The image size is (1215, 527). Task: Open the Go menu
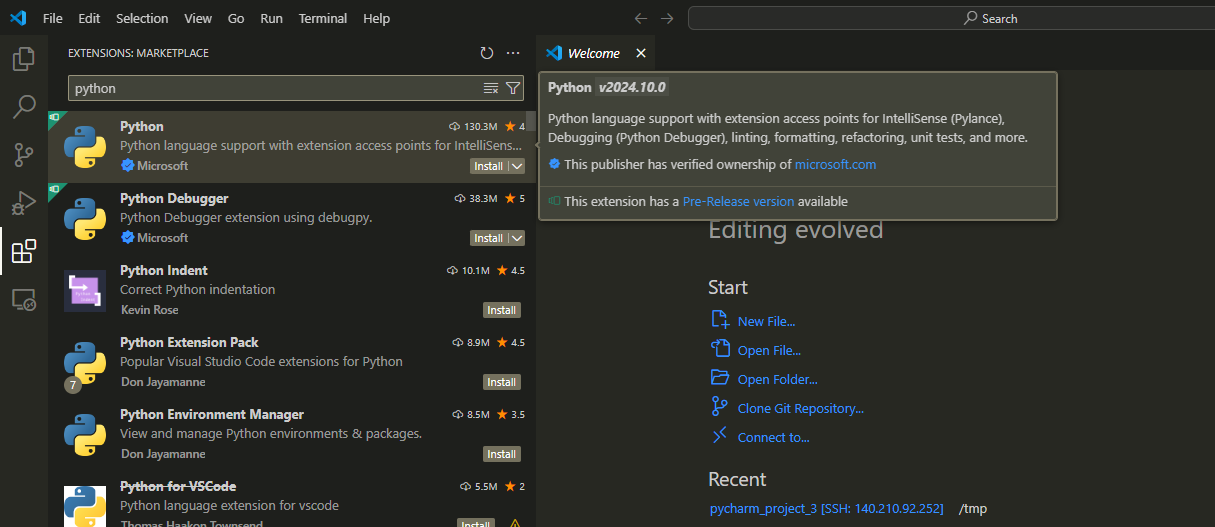click(x=236, y=18)
